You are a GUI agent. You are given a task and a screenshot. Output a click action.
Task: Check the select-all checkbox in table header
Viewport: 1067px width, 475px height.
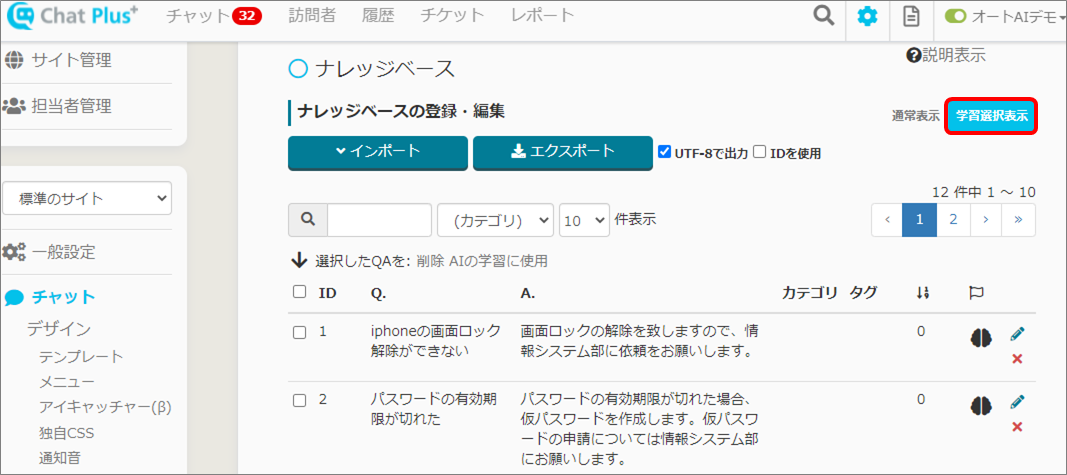coord(299,292)
